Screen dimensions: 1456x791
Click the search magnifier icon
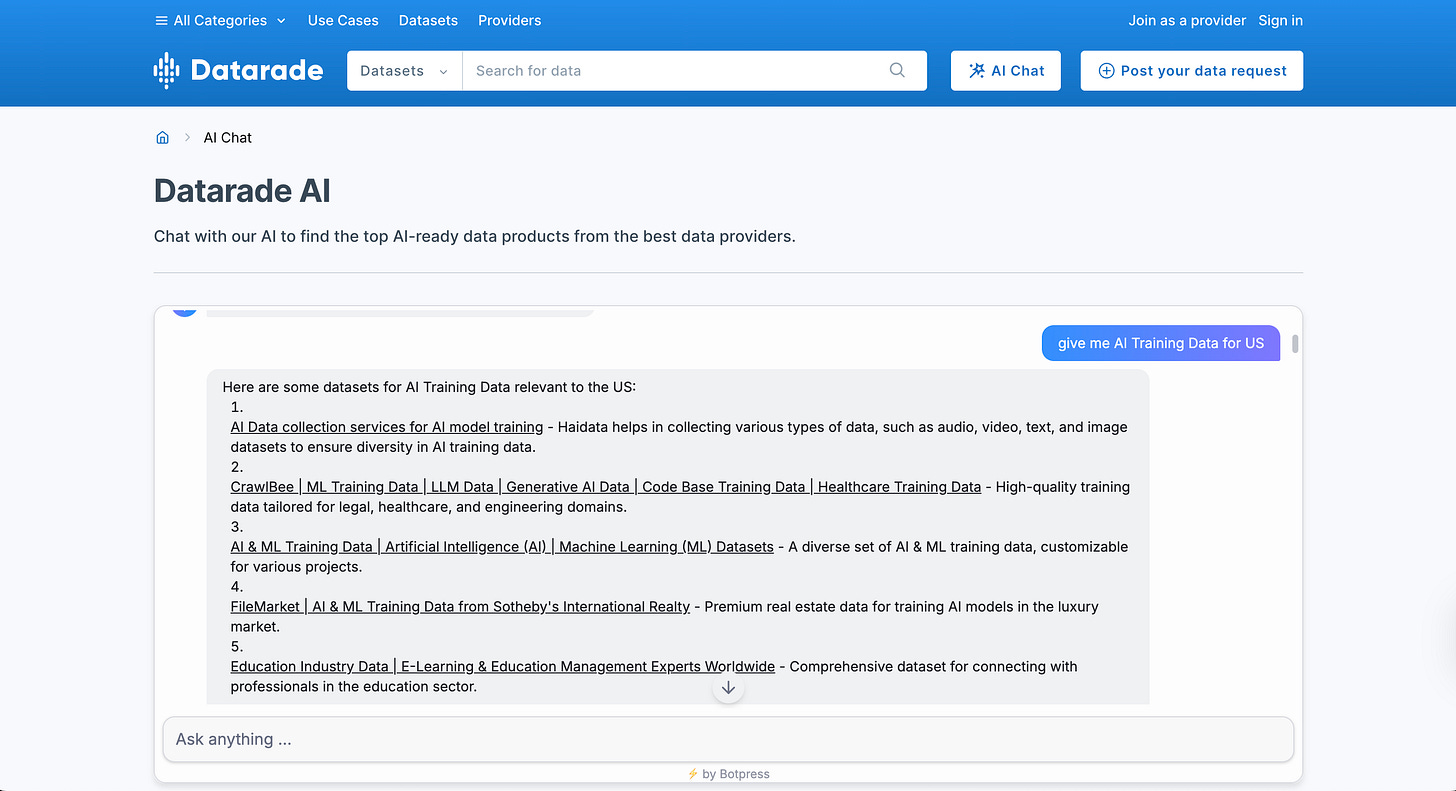pyautogui.click(x=897, y=70)
